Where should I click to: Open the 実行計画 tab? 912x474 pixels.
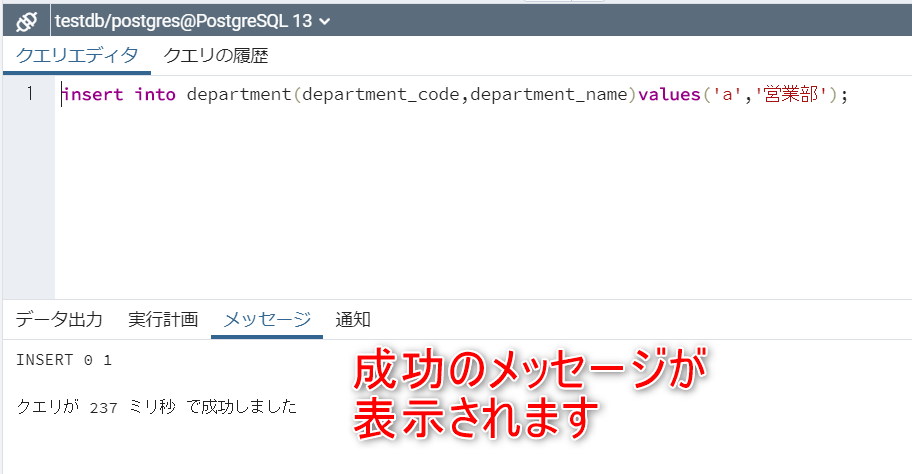tap(163, 319)
